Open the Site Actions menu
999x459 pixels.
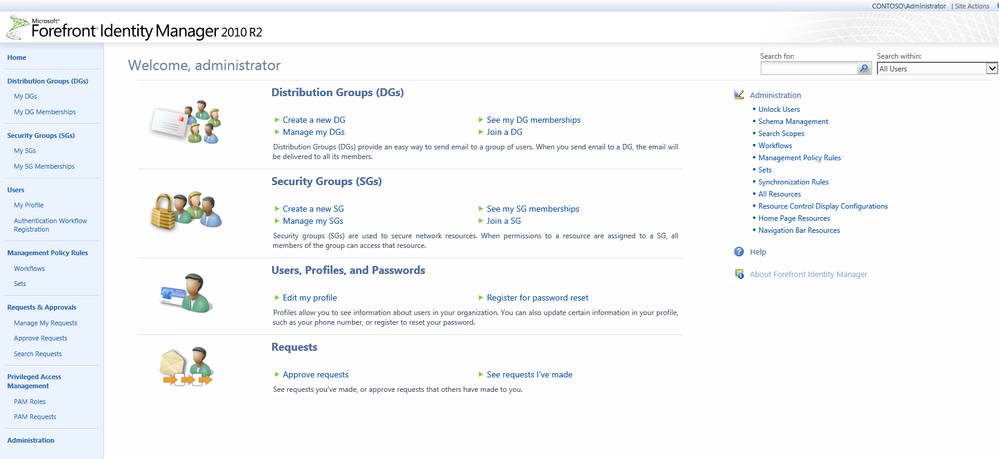(x=971, y=6)
